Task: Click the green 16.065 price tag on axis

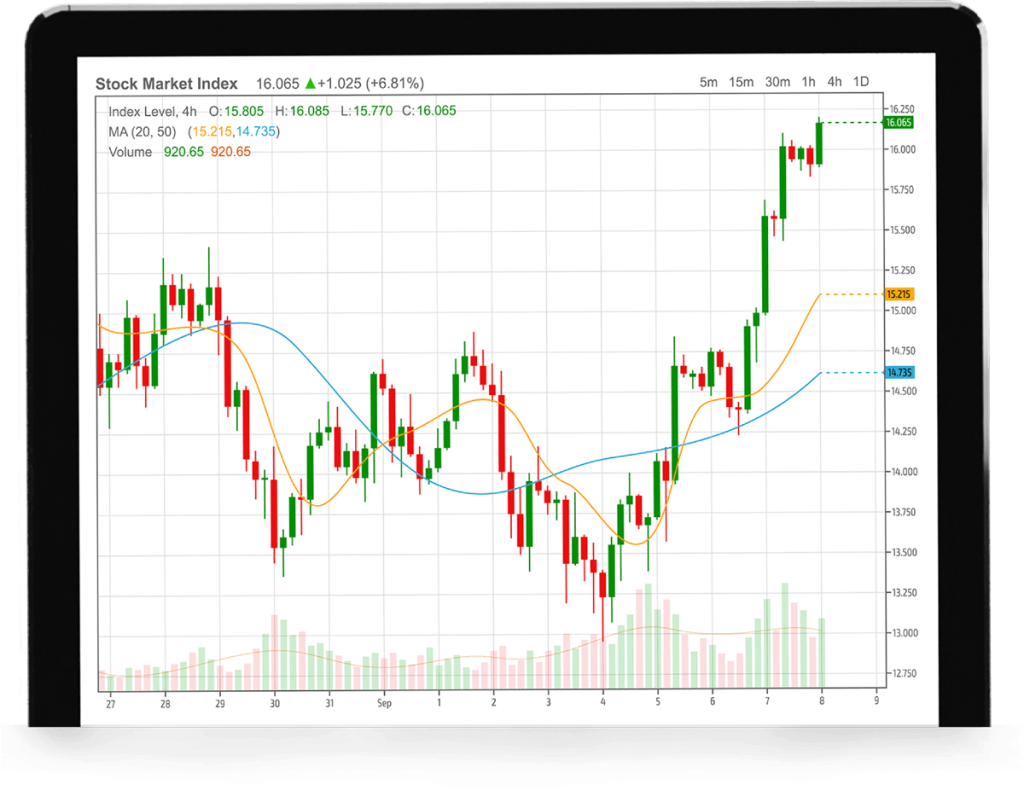Action: pyautogui.click(x=899, y=123)
